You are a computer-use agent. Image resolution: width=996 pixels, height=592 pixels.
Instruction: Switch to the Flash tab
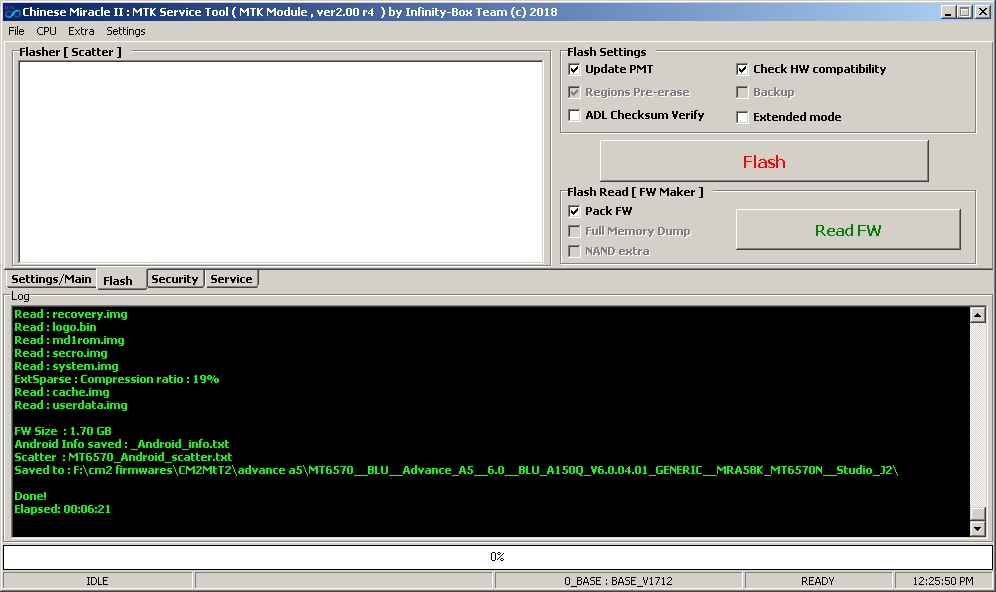tap(121, 280)
